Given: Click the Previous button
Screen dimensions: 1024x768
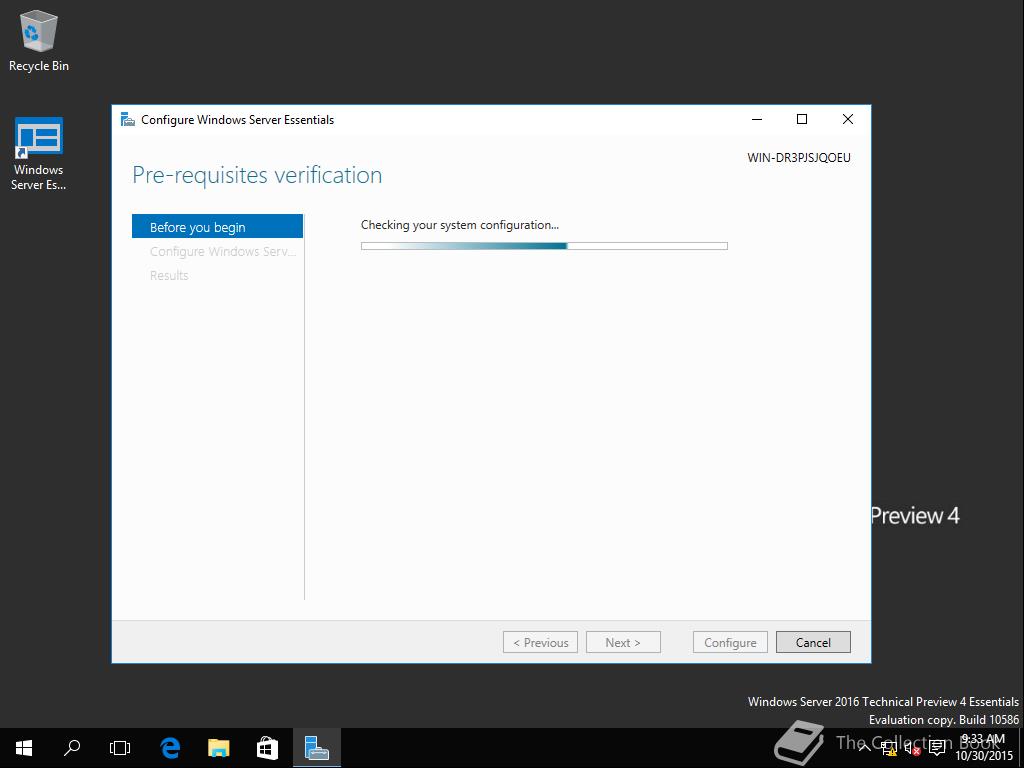Looking at the screenshot, I should coord(540,643).
